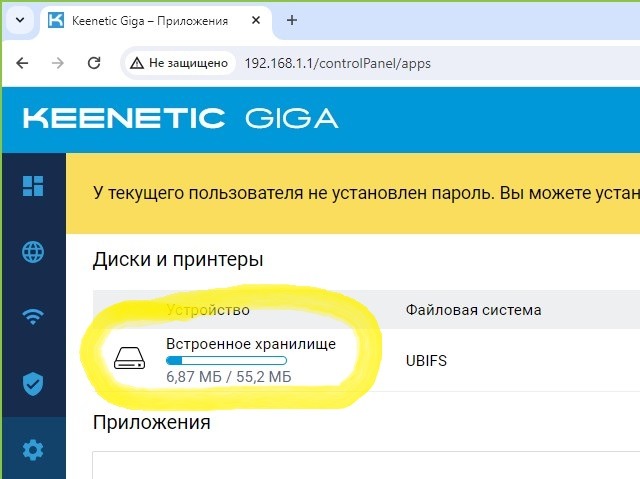Reload the page with refresh button
640x479 pixels.
pos(94,63)
